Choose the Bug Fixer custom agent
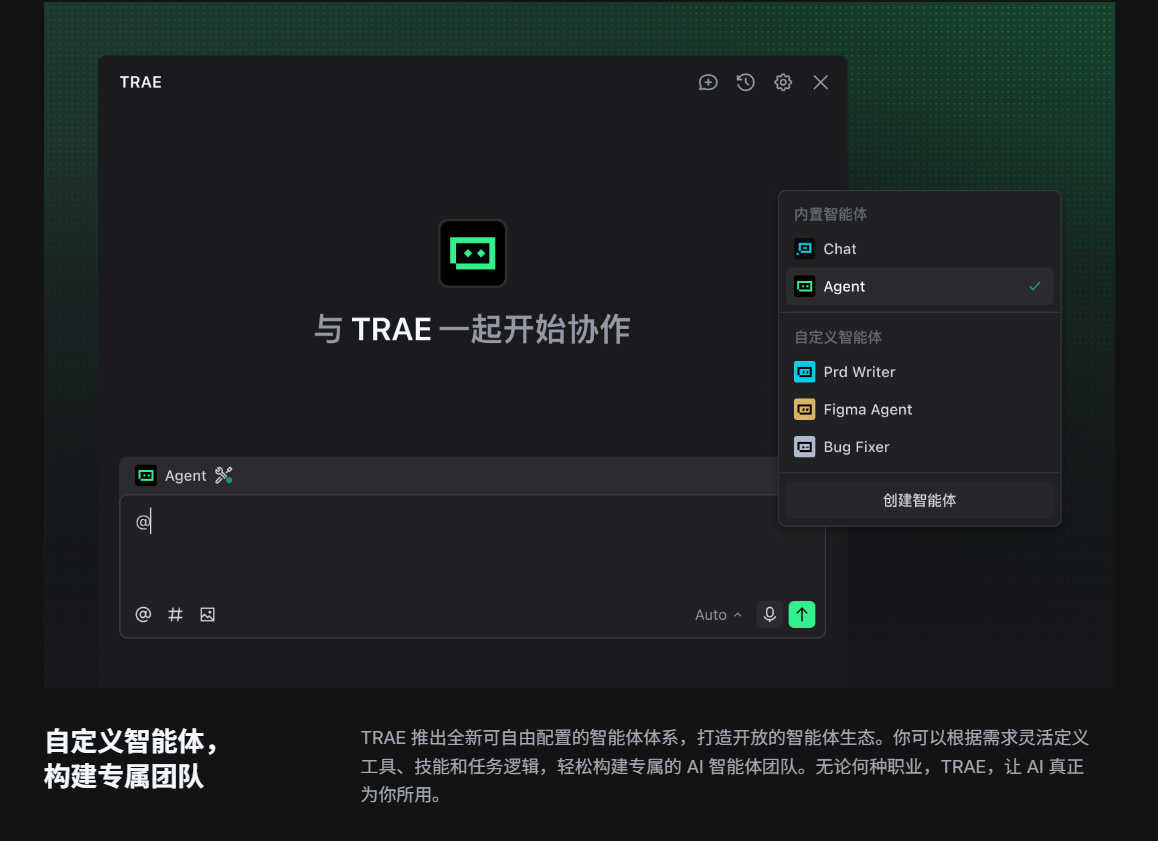Viewport: 1158px width, 841px height. click(x=919, y=447)
